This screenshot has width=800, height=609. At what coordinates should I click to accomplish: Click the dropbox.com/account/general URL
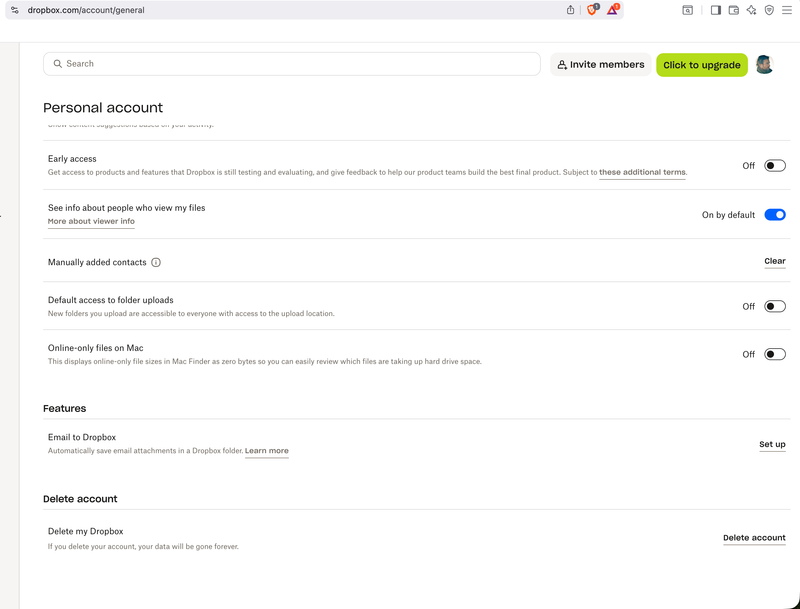[86, 10]
